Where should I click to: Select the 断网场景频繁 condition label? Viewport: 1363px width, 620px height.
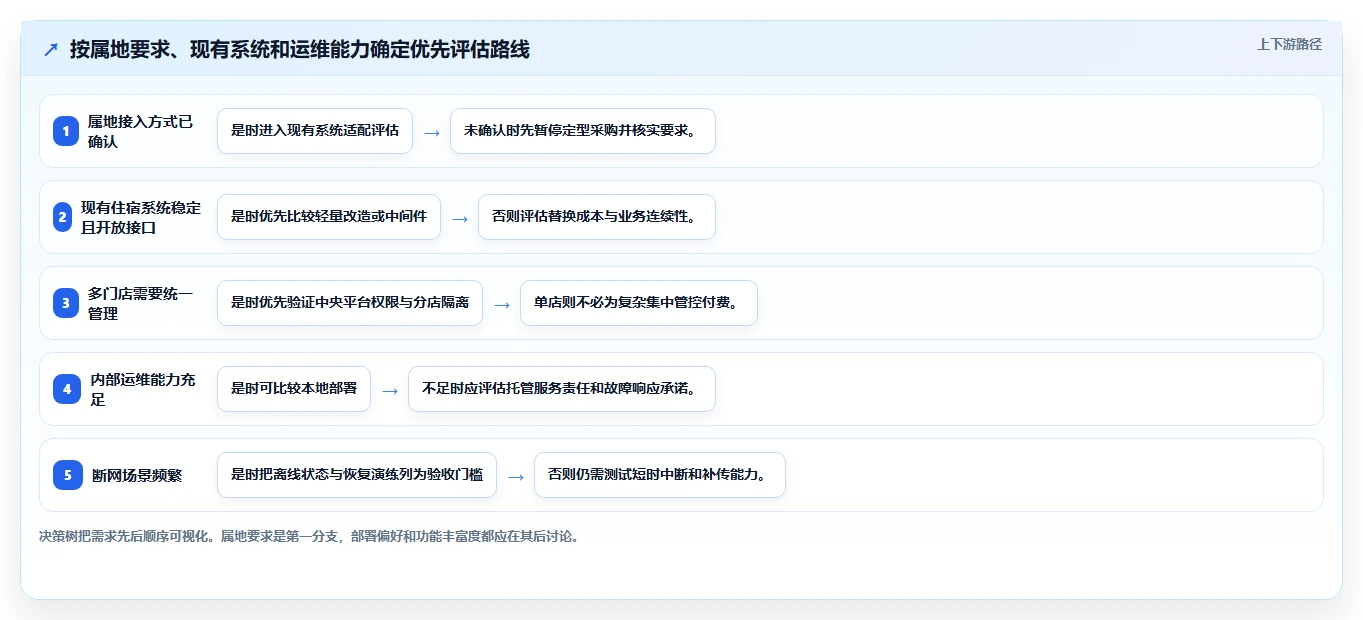[137, 475]
